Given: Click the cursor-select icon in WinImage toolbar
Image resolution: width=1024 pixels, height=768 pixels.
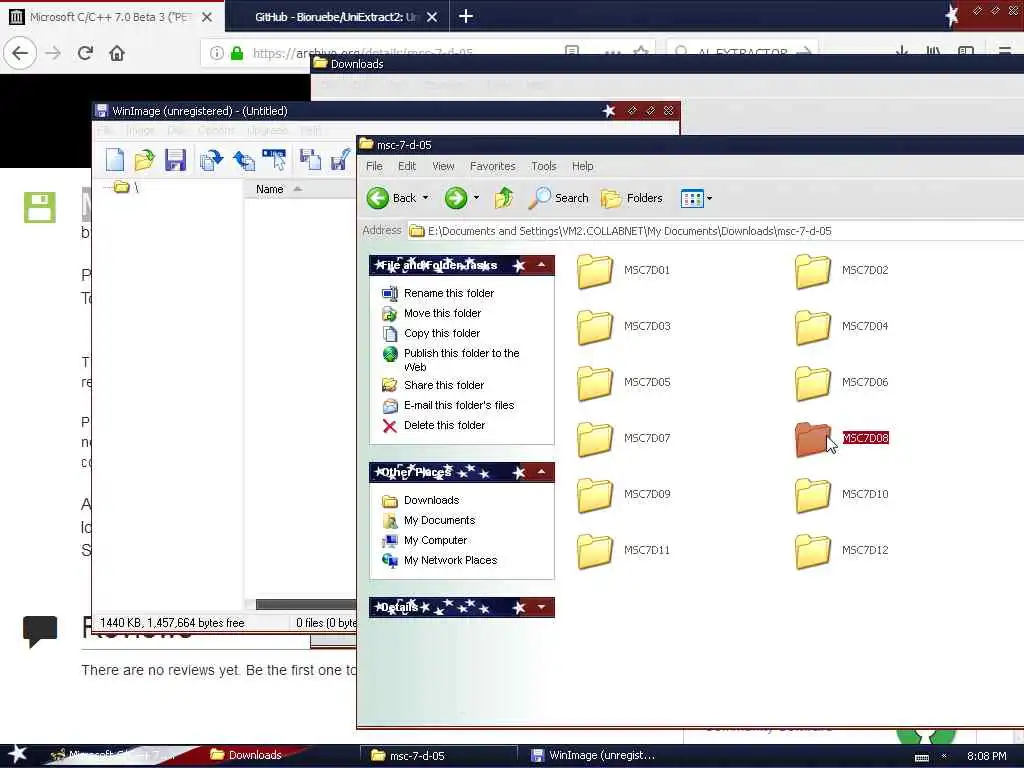Looking at the screenshot, I should click(x=274, y=160).
